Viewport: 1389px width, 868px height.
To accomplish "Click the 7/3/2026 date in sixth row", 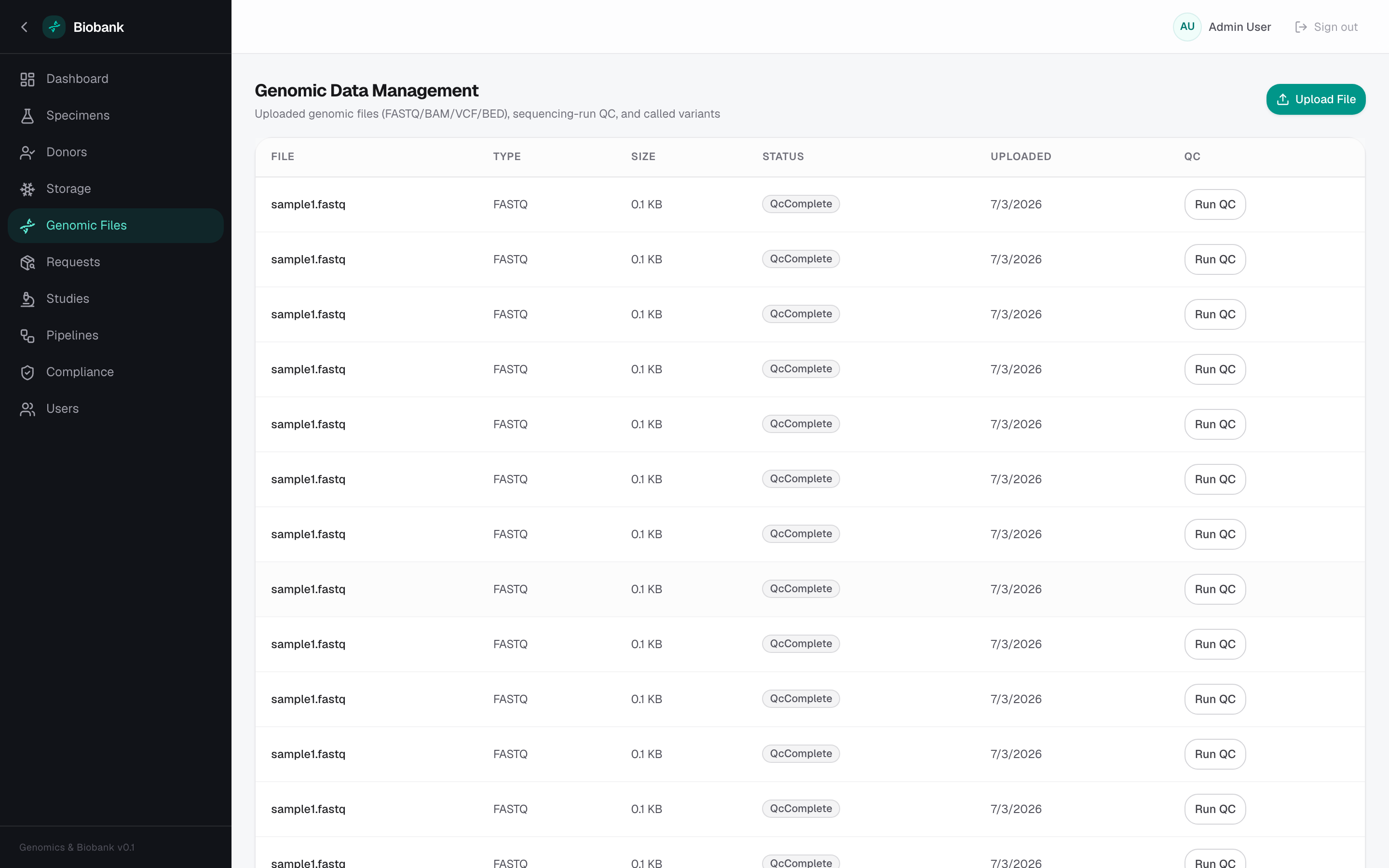I will (x=1016, y=479).
